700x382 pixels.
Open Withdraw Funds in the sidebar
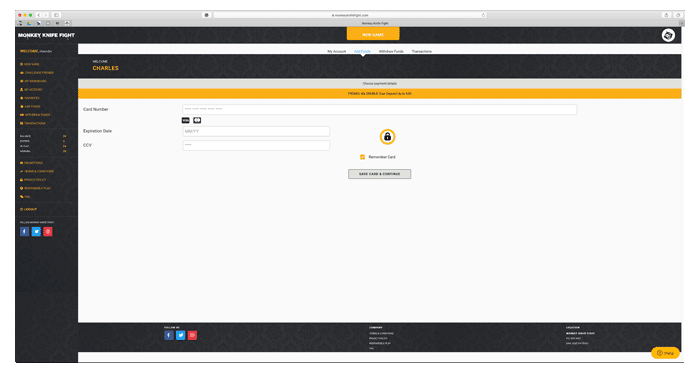pyautogui.click(x=35, y=115)
